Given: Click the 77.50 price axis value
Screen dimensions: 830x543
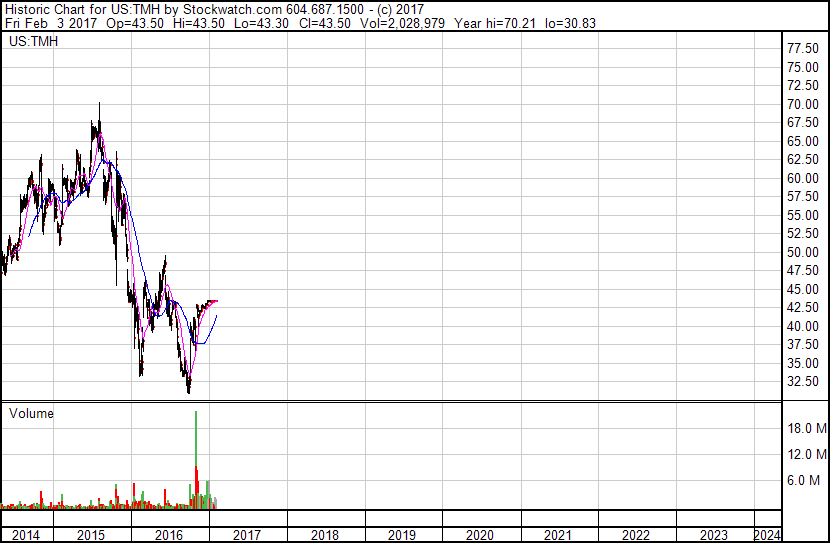Looking at the screenshot, I should click(x=803, y=49).
